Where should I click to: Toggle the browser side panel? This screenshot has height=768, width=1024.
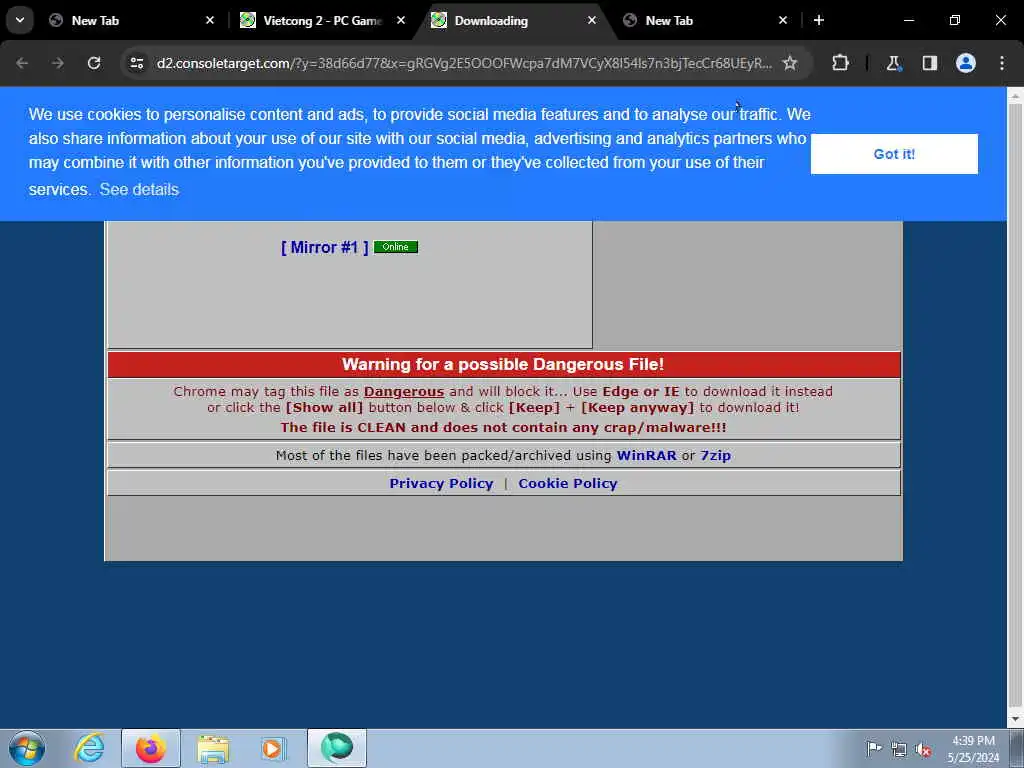930,63
